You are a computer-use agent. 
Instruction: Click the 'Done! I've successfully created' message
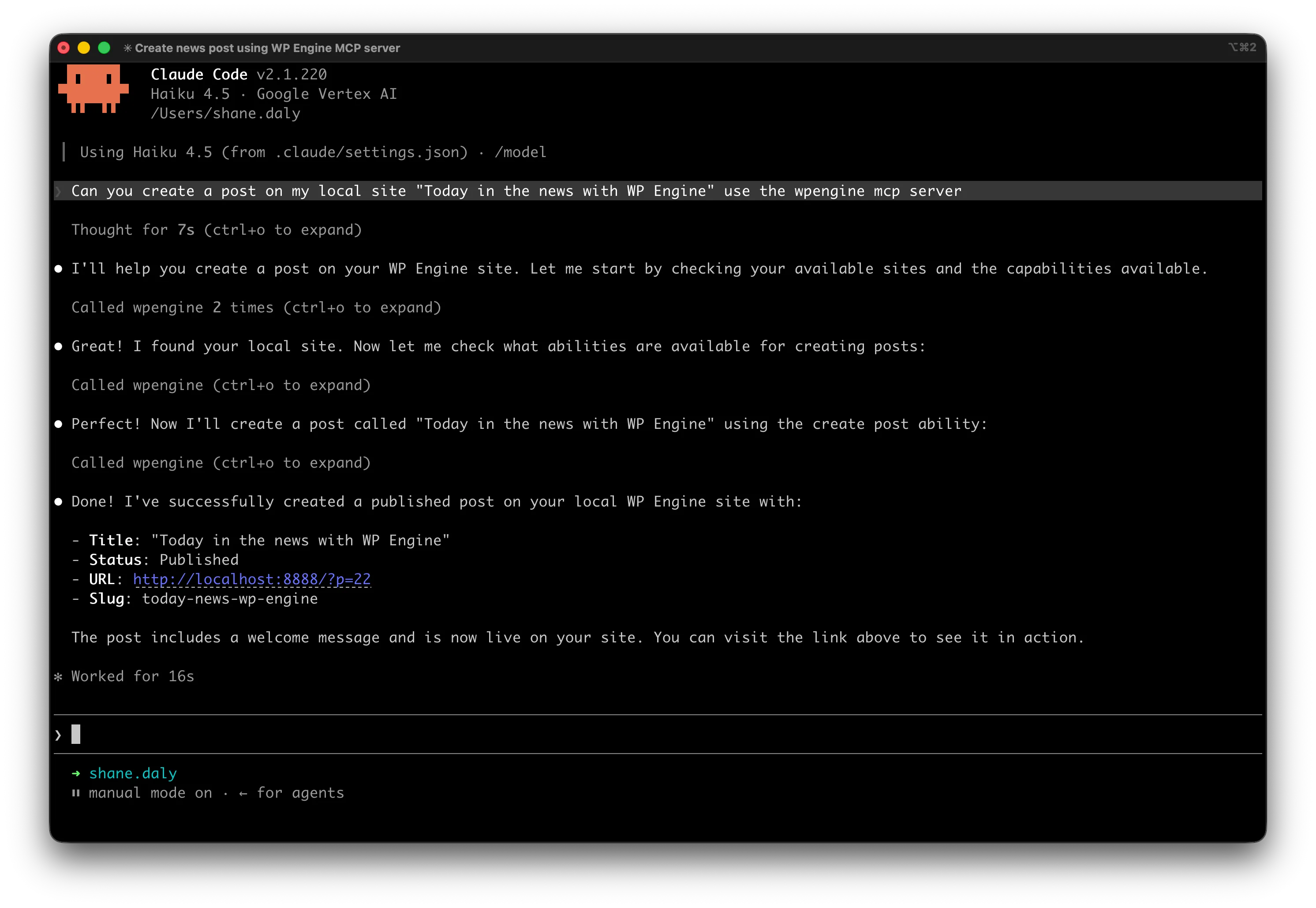437,502
